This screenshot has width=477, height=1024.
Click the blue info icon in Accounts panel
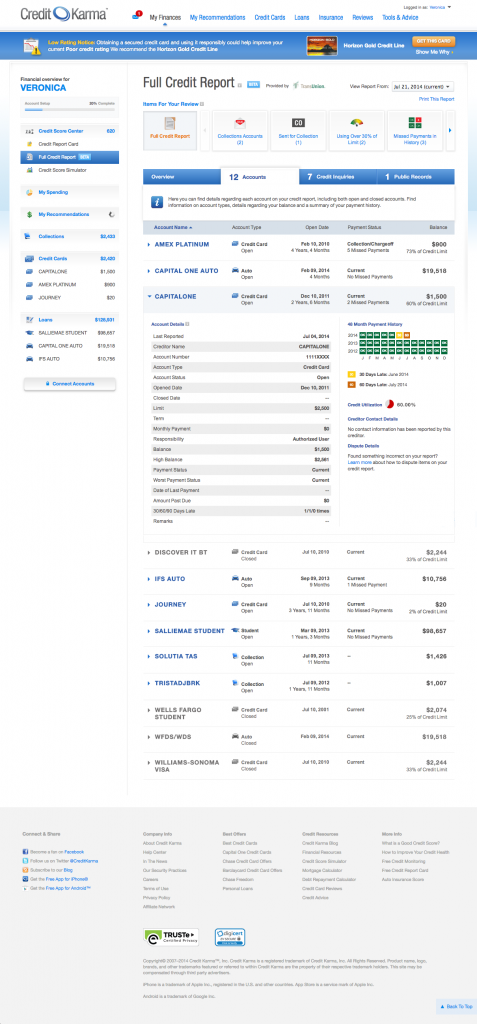coord(157,202)
